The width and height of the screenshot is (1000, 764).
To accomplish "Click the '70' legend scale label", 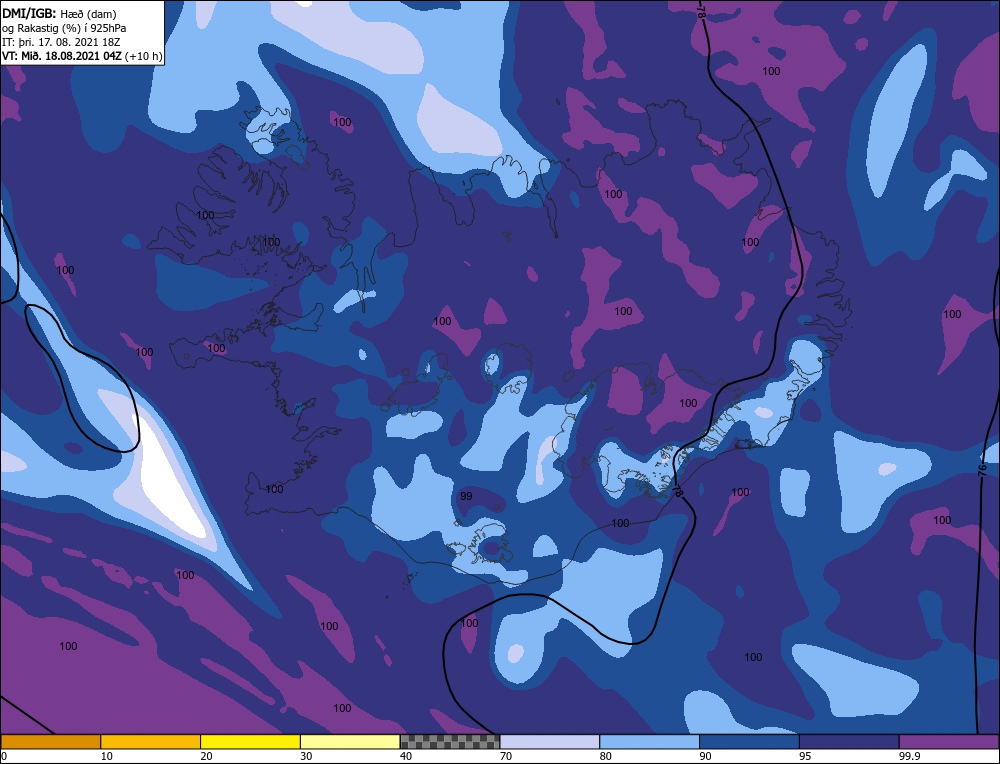I will [x=506, y=756].
